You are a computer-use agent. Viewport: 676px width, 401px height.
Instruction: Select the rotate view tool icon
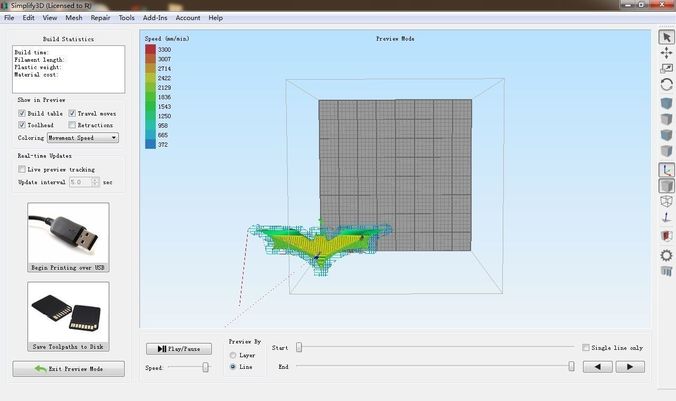click(x=667, y=85)
